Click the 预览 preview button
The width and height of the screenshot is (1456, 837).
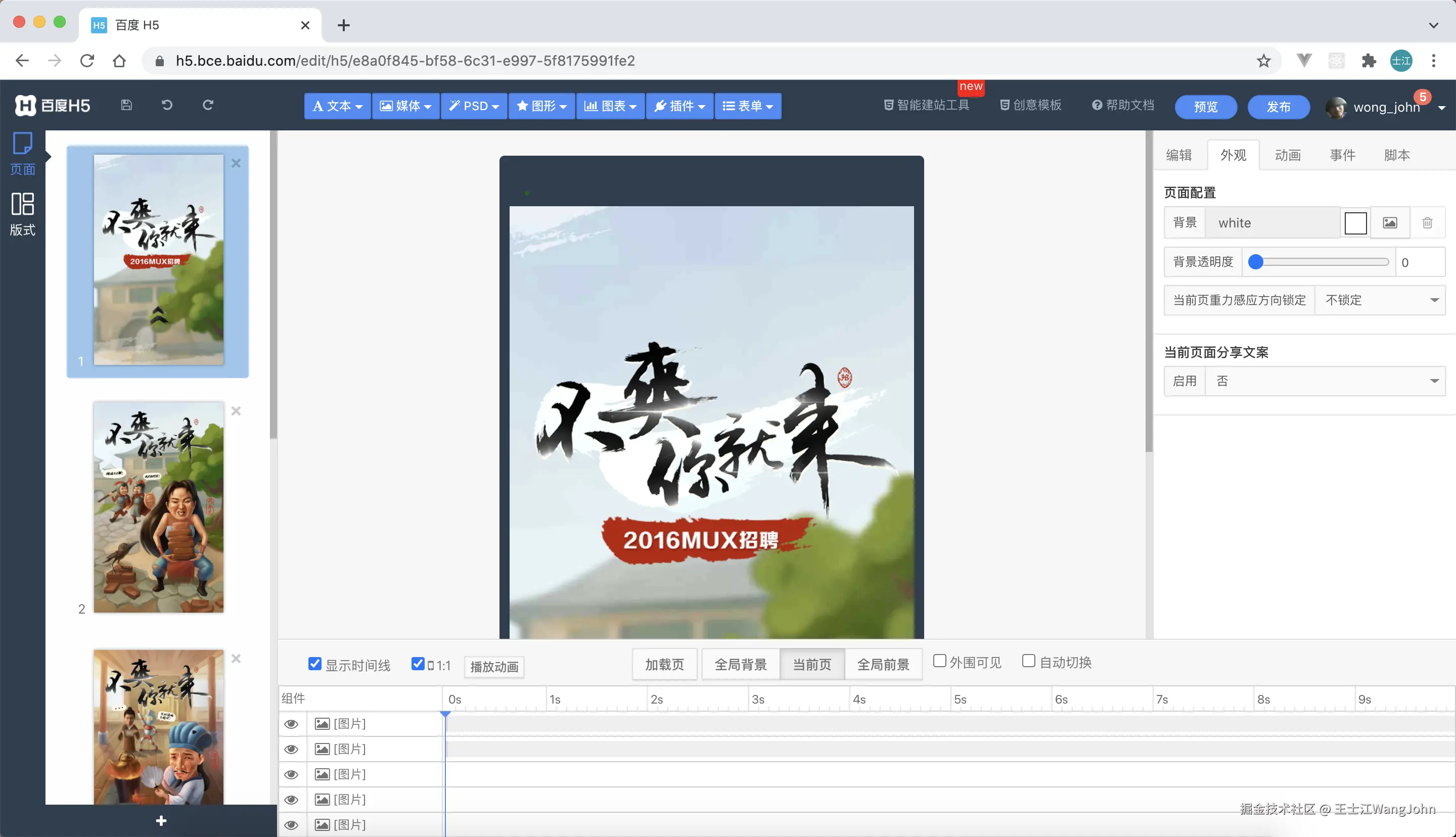point(1205,107)
